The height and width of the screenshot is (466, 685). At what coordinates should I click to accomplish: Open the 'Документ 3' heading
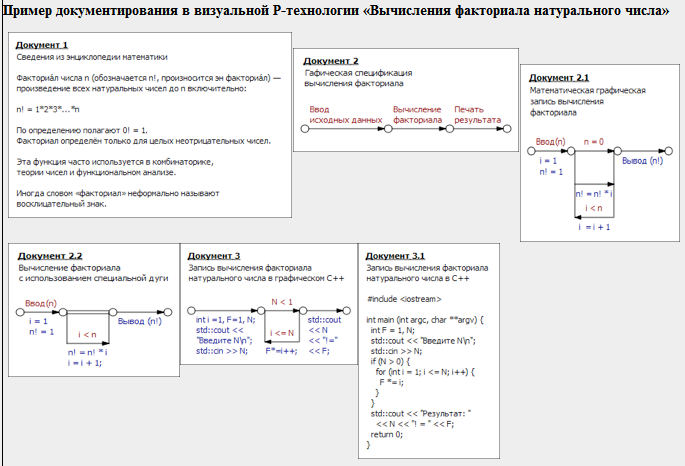[213, 256]
